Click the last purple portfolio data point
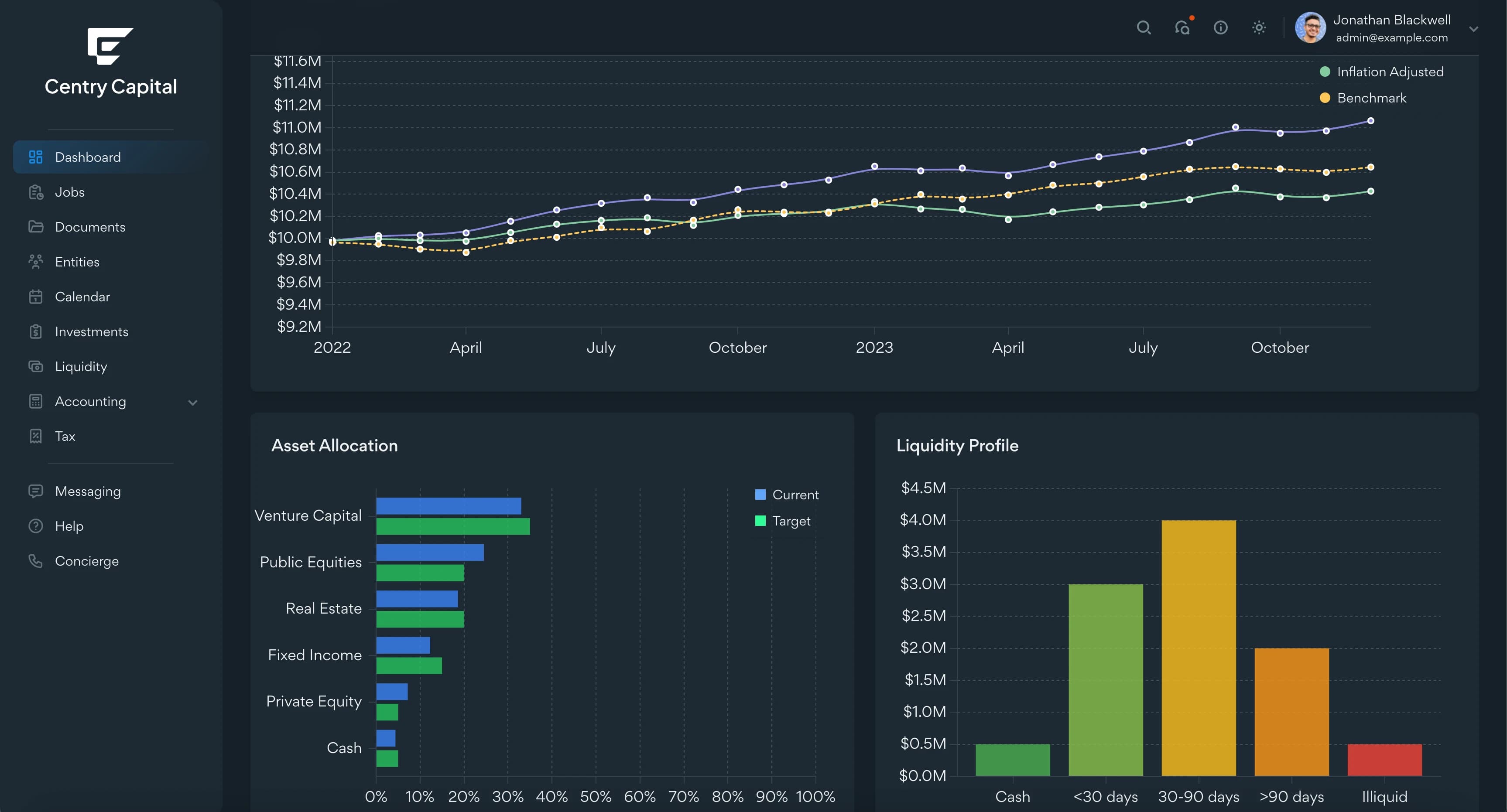The height and width of the screenshot is (812, 1507). [1371, 121]
